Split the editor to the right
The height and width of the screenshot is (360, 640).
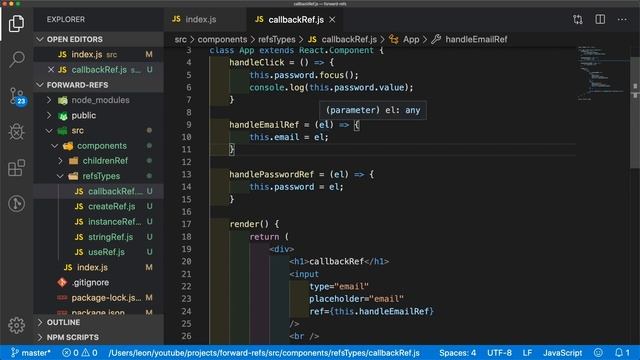coord(600,19)
